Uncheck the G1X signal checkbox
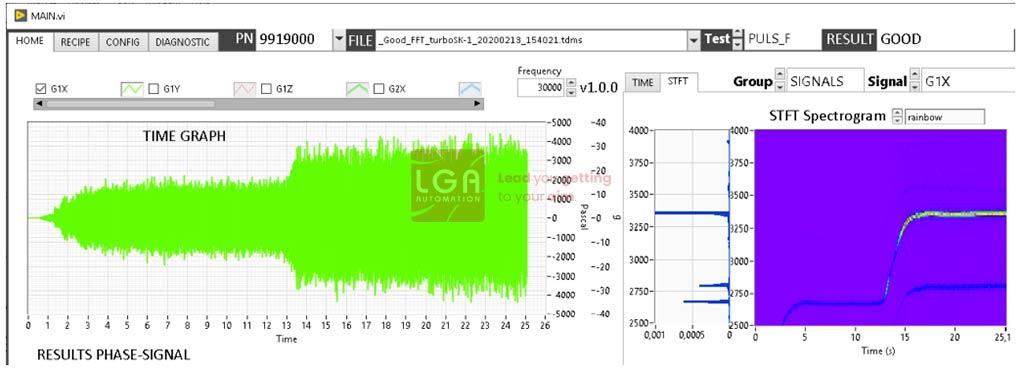The width and height of the screenshot is (1023, 372). 40,89
